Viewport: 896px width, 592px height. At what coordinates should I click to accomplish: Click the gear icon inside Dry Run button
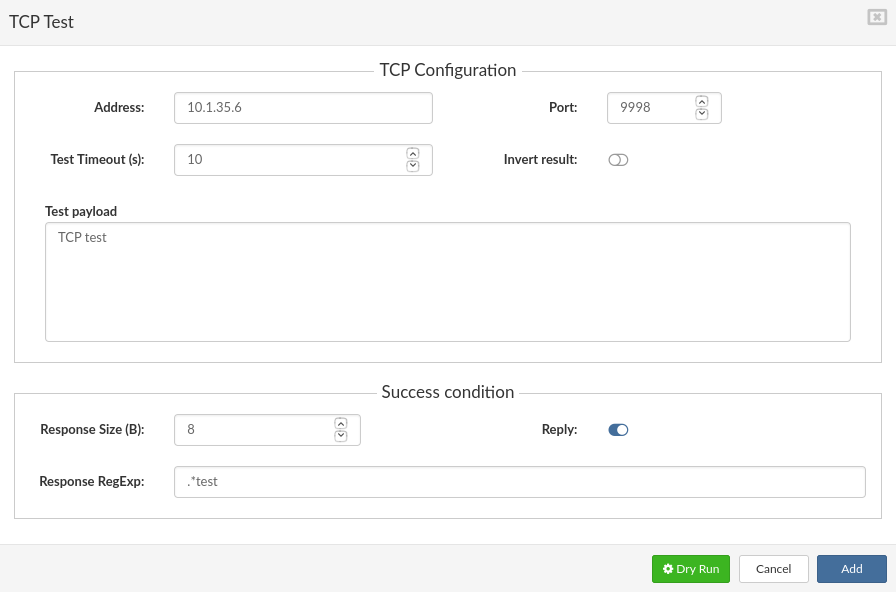coord(668,568)
